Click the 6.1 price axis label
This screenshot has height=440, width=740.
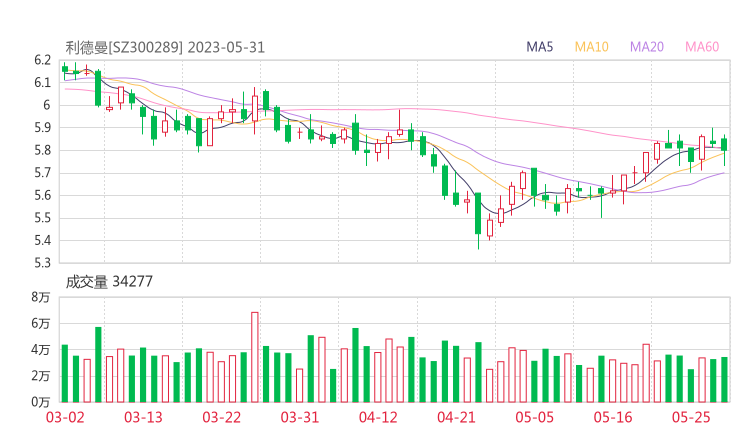42,83
